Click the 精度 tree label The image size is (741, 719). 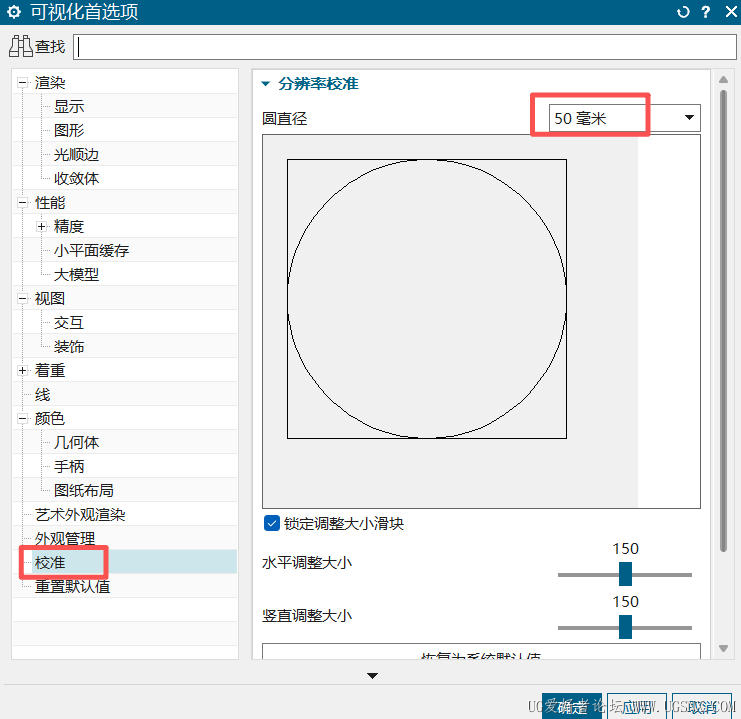[69, 226]
